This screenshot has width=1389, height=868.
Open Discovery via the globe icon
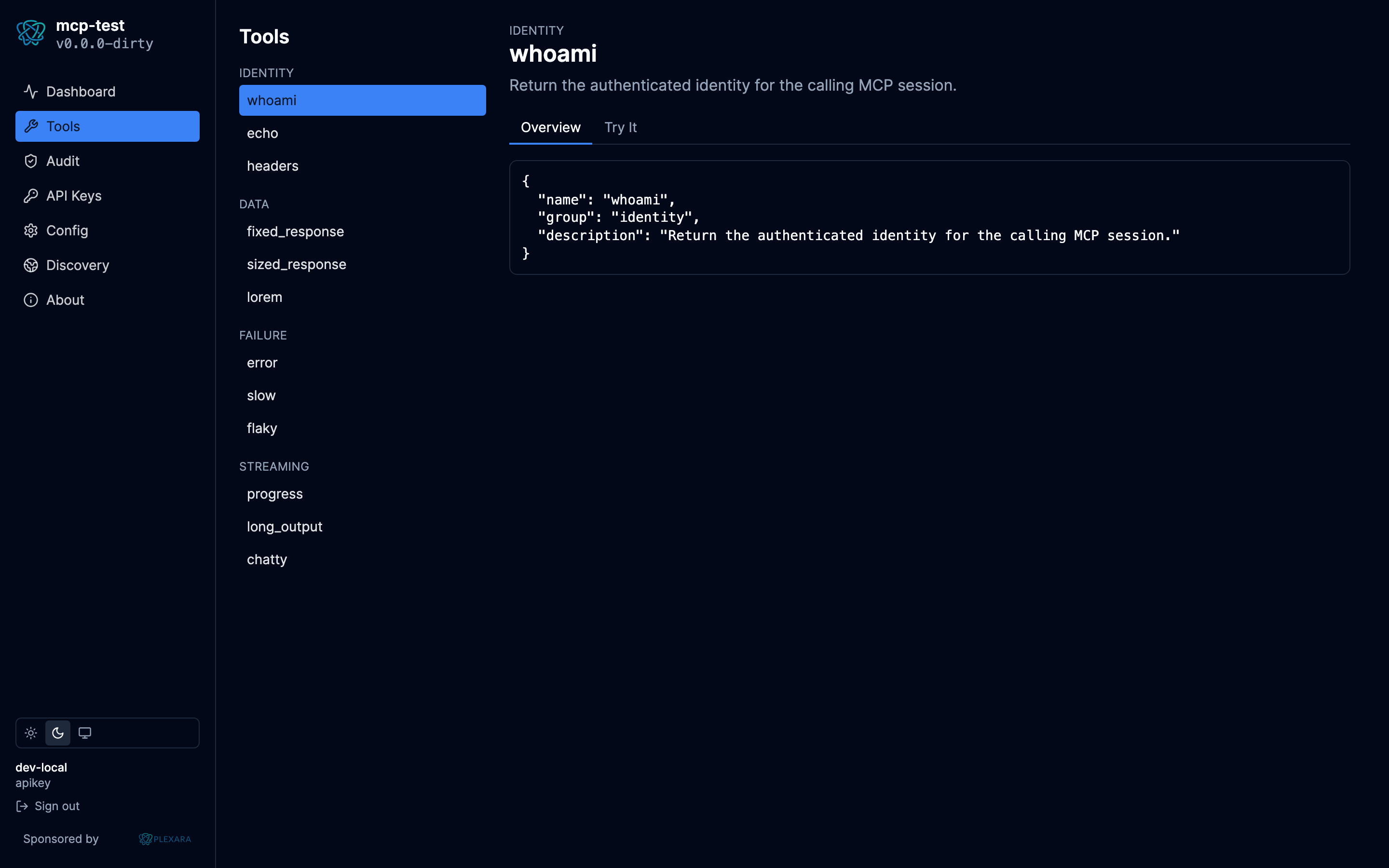31,265
